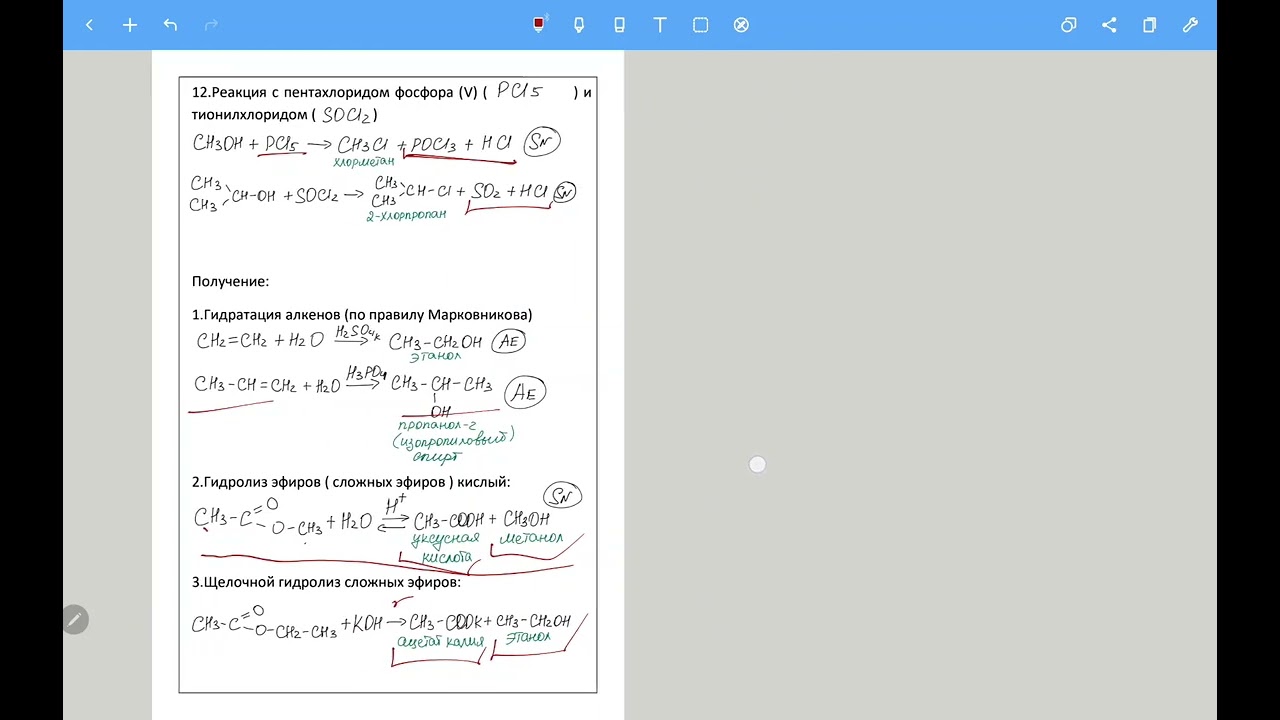Select the red pen tool

tap(539, 24)
